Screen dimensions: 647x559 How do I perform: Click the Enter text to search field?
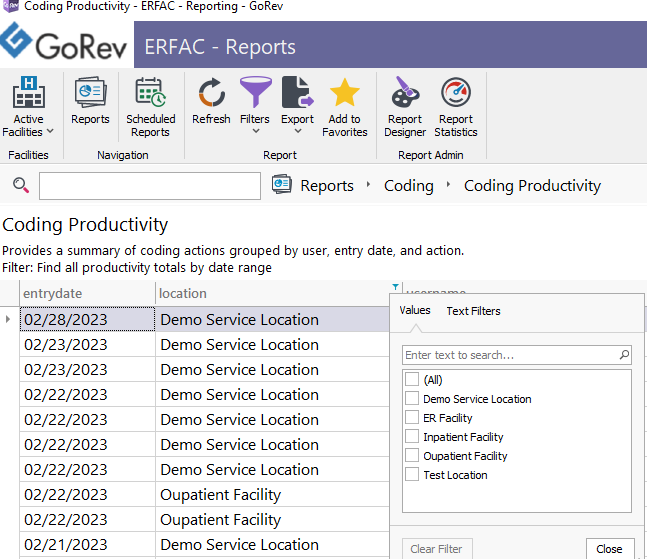pyautogui.click(x=517, y=355)
